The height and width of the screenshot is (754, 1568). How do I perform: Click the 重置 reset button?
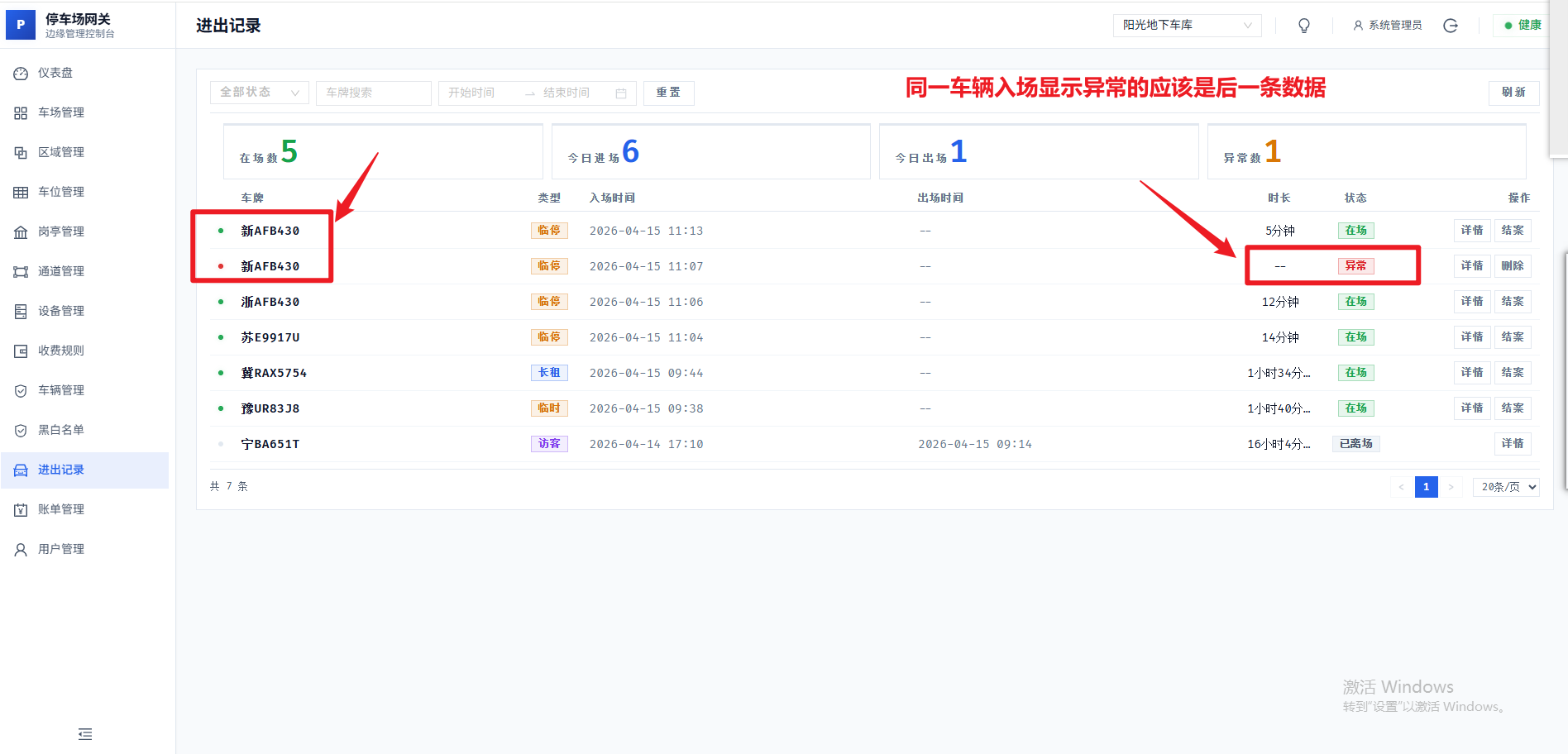[668, 93]
